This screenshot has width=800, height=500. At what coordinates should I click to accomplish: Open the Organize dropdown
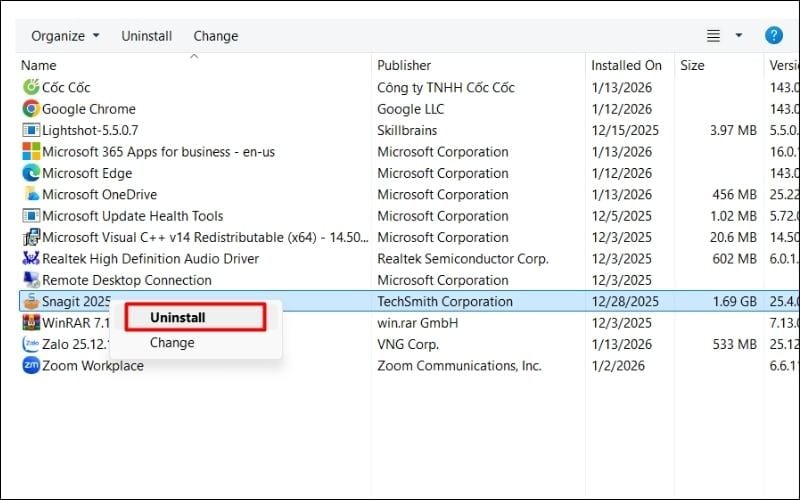65,36
